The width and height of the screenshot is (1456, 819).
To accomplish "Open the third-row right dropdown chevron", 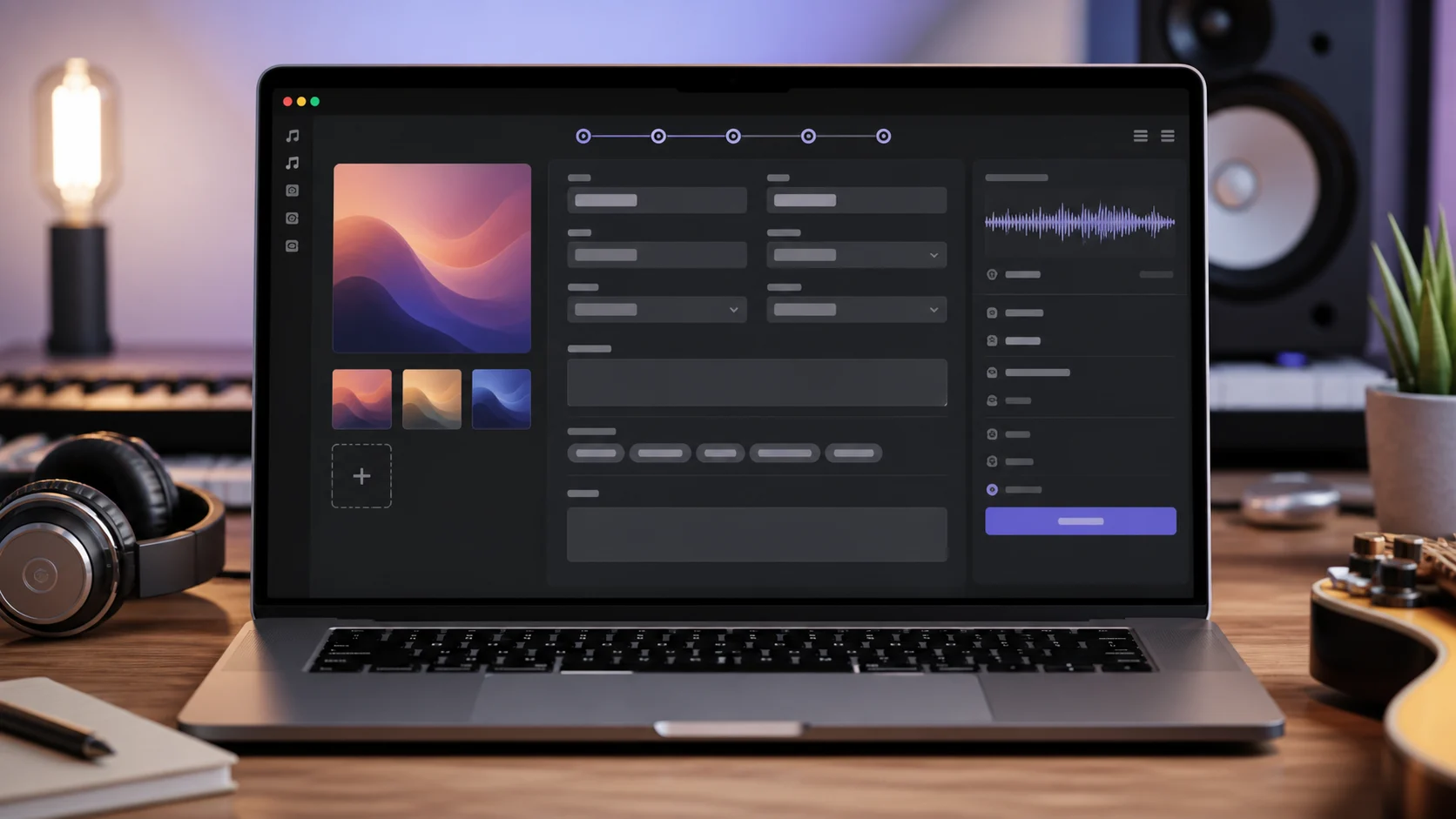I will click(934, 310).
